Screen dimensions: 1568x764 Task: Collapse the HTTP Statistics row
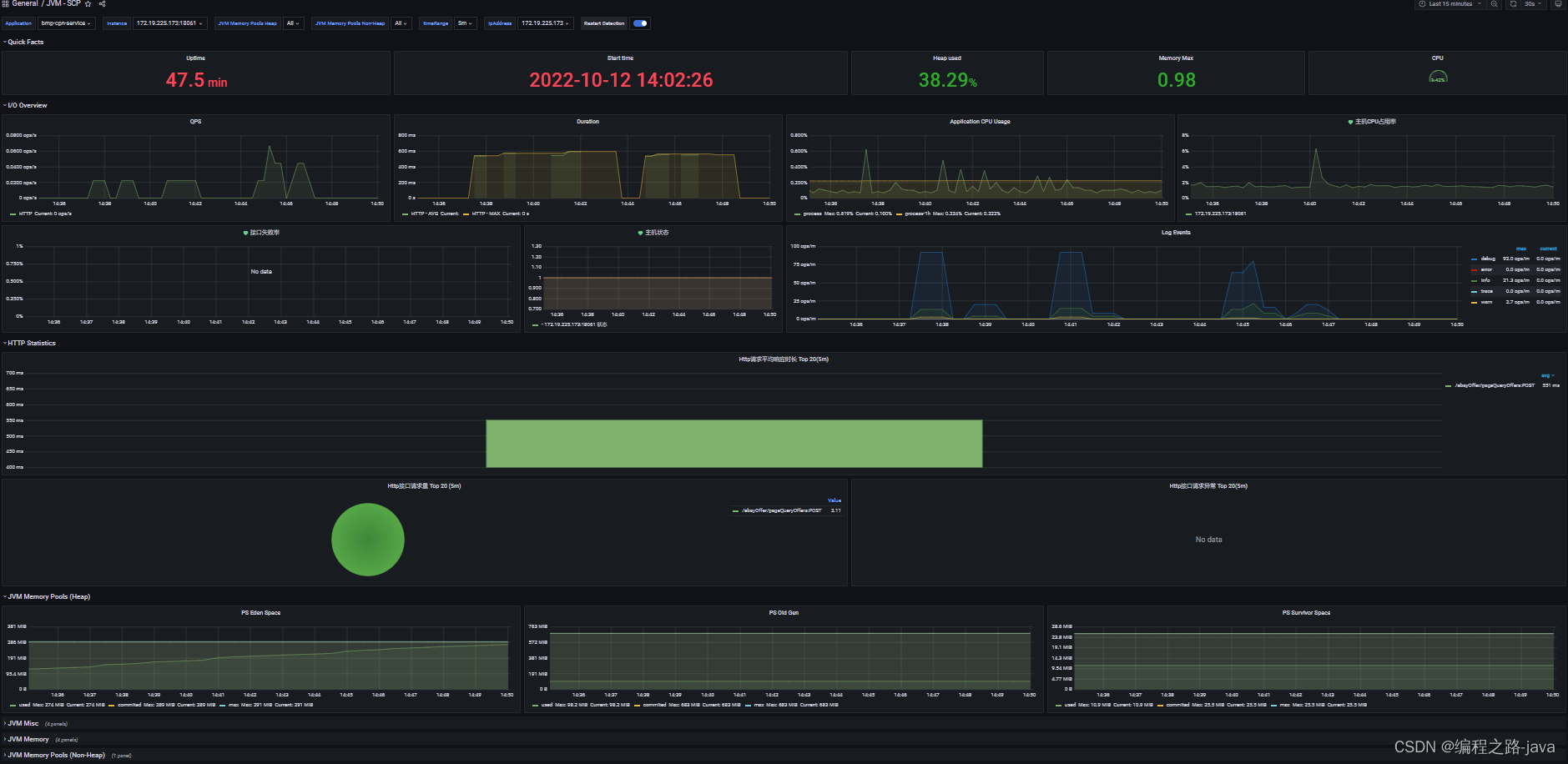point(30,343)
